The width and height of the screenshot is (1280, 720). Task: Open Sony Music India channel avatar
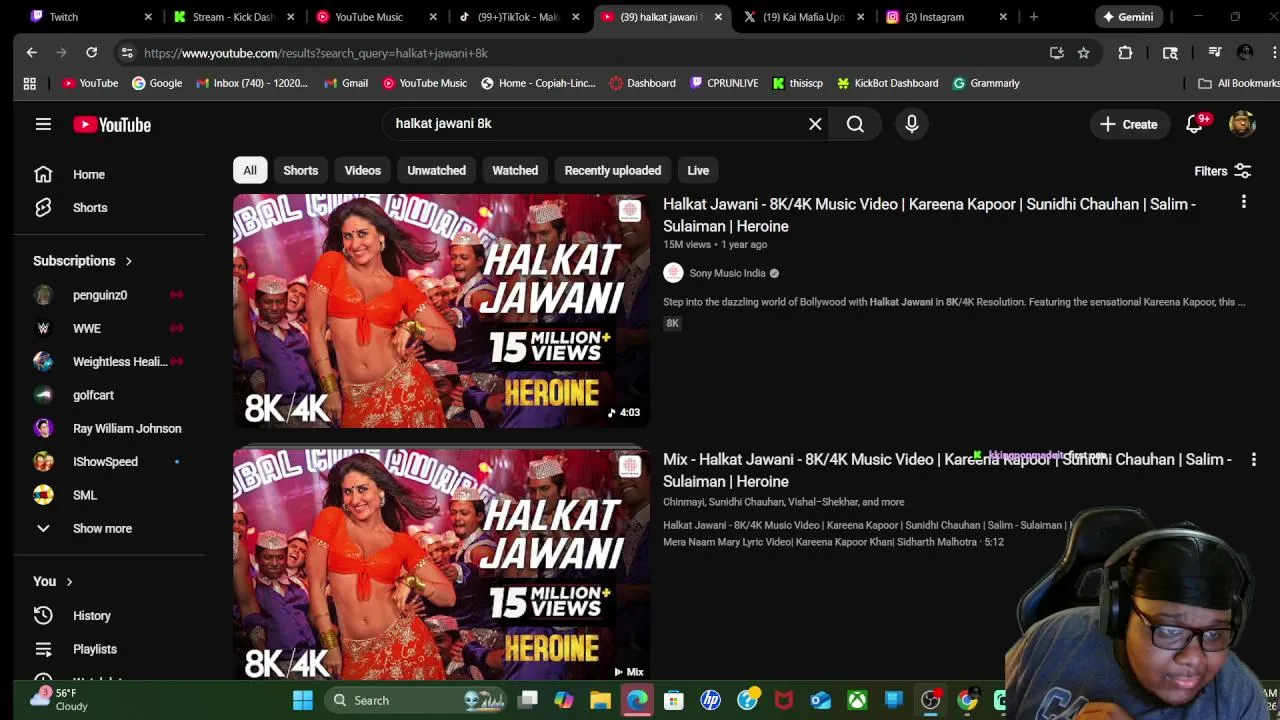coord(673,273)
